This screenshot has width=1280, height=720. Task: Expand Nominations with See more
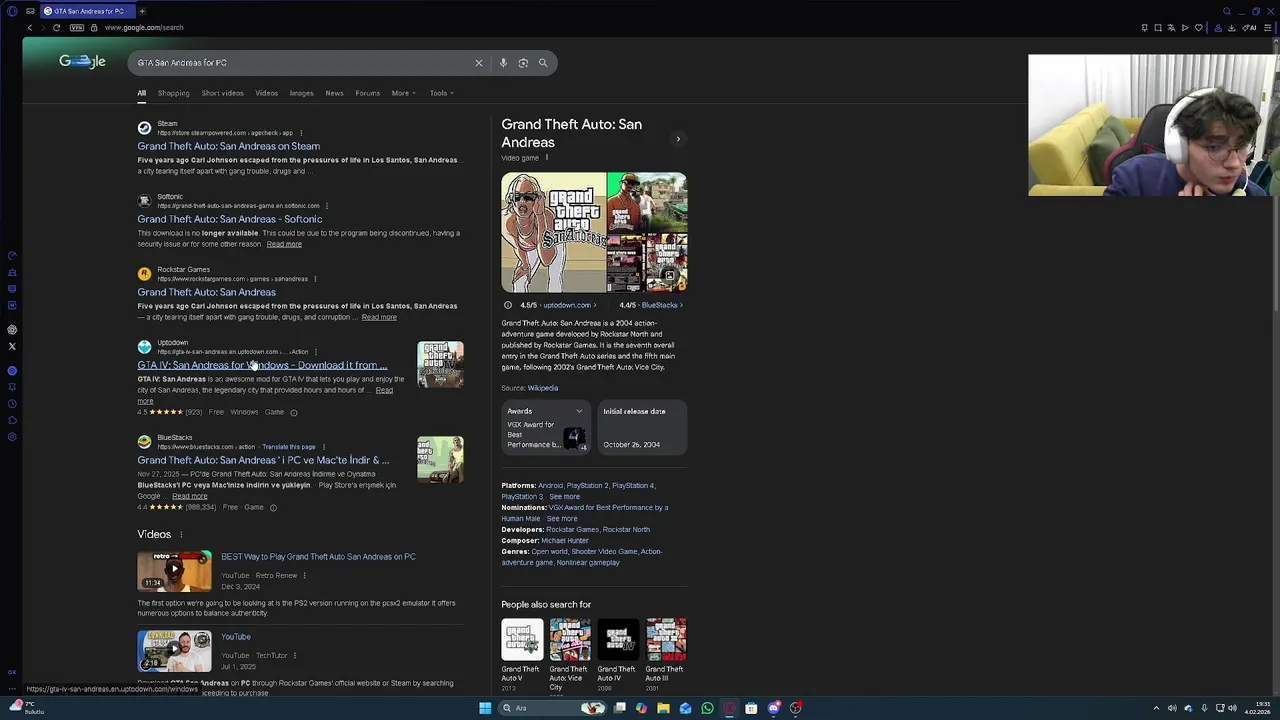coord(562,519)
